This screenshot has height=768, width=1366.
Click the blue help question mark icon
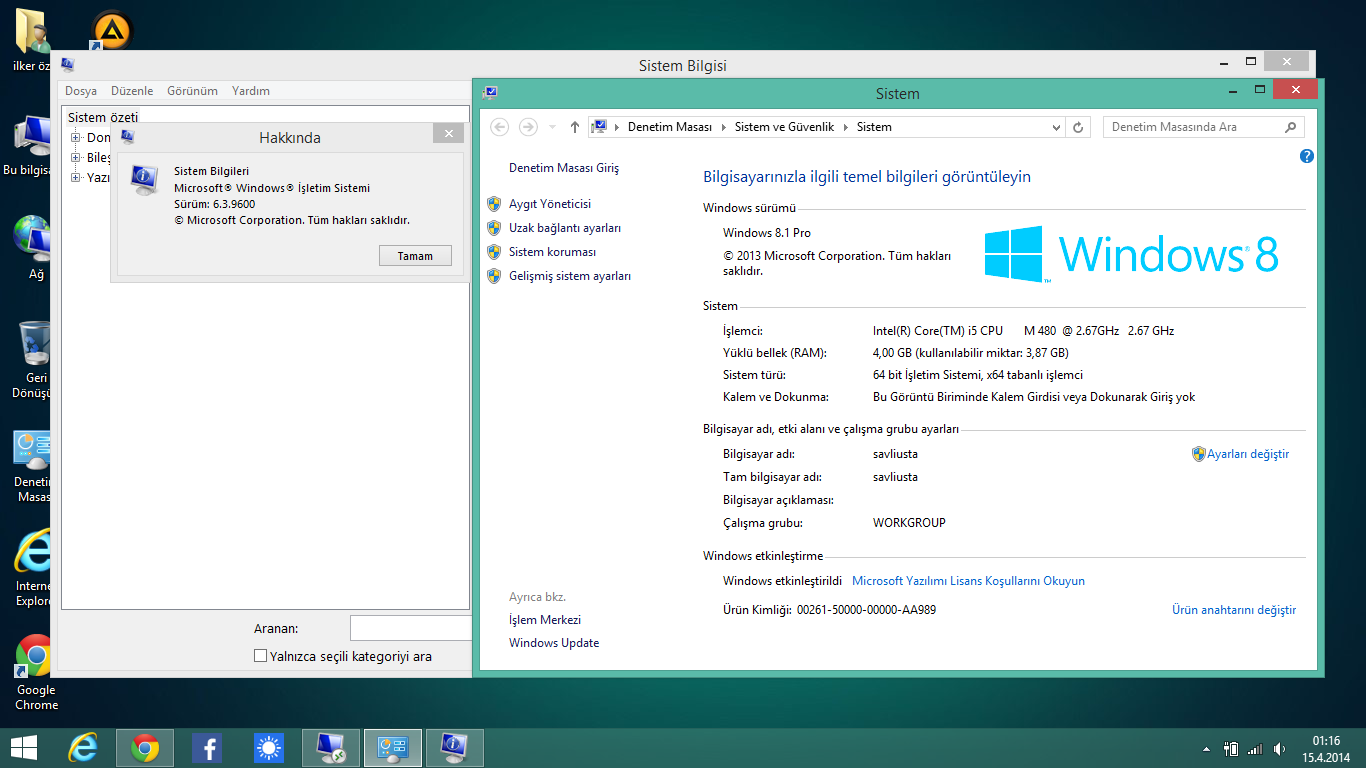1306,157
